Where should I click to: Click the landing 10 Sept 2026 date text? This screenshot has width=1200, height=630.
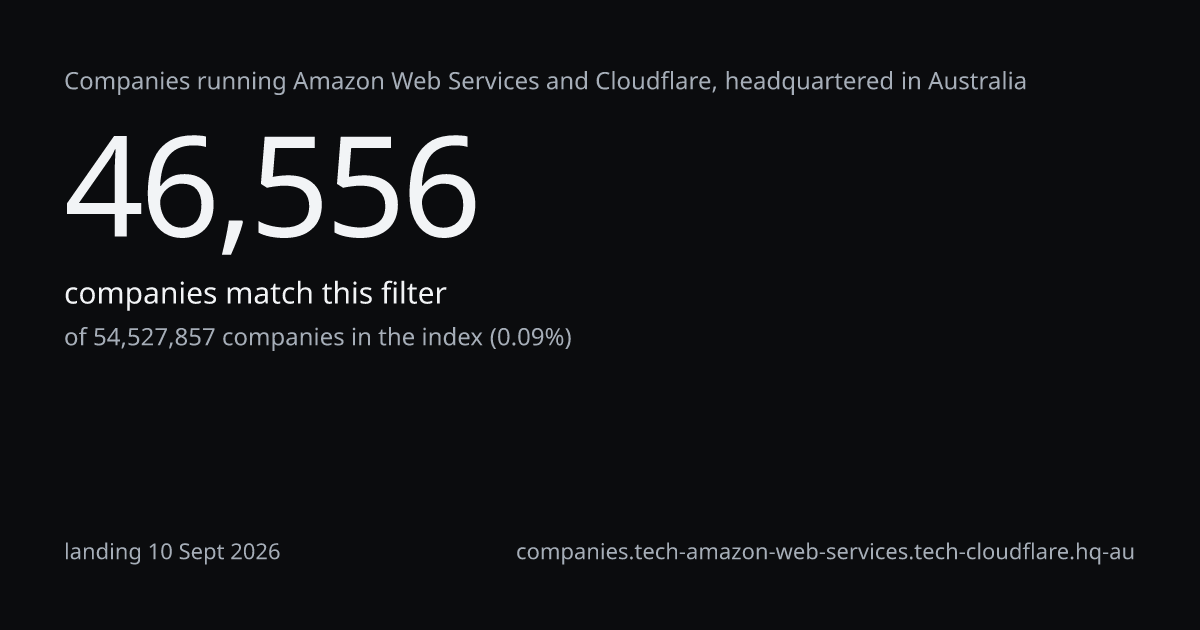(x=172, y=552)
